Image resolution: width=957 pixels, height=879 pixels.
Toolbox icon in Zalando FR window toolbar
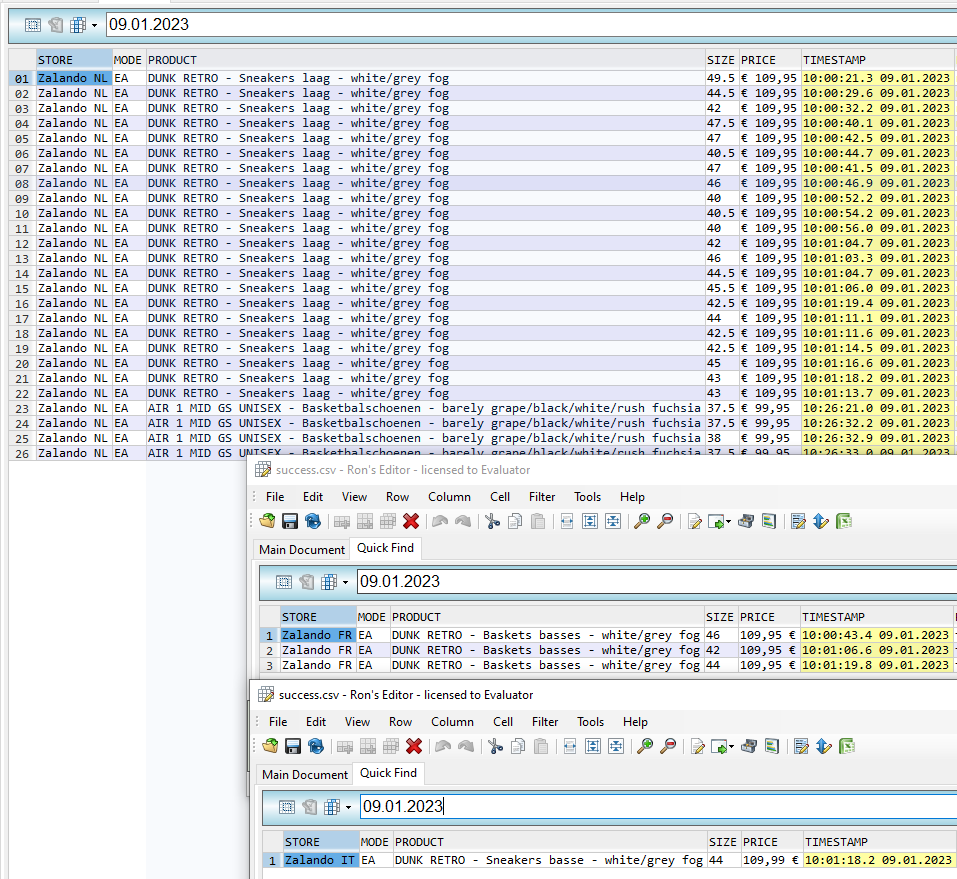(x=746, y=521)
